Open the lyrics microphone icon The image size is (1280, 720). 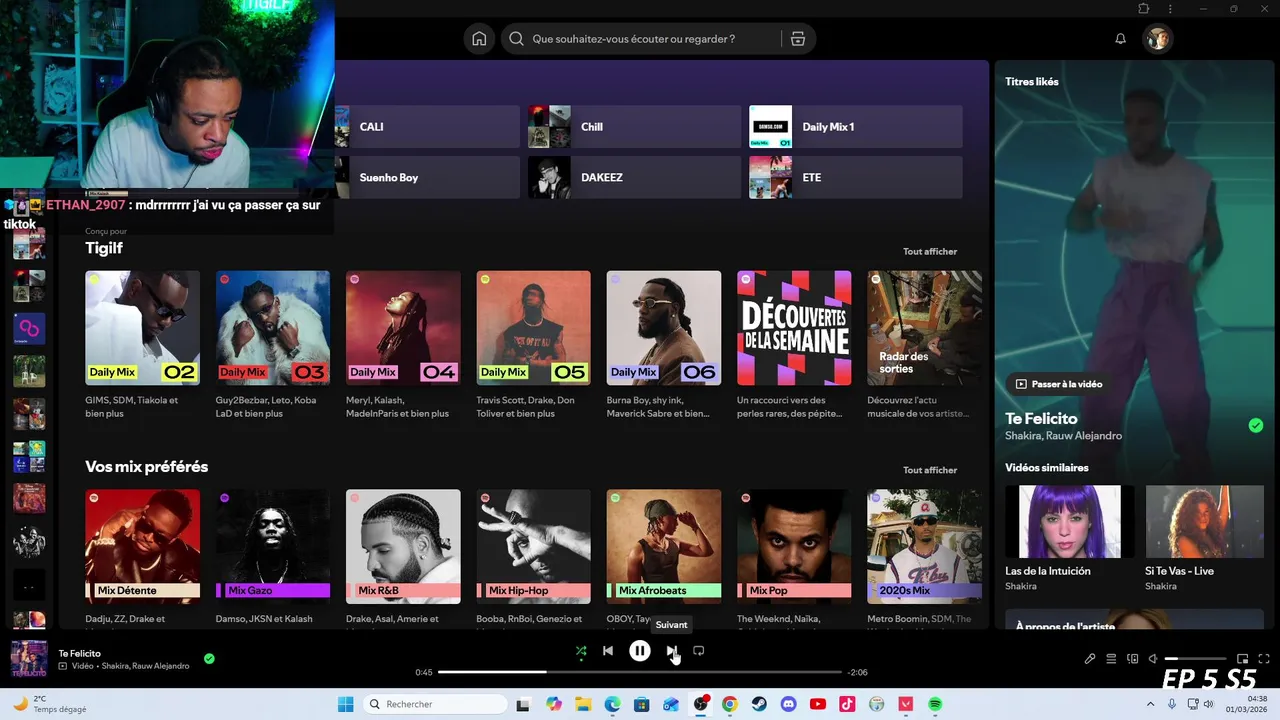click(1090, 659)
